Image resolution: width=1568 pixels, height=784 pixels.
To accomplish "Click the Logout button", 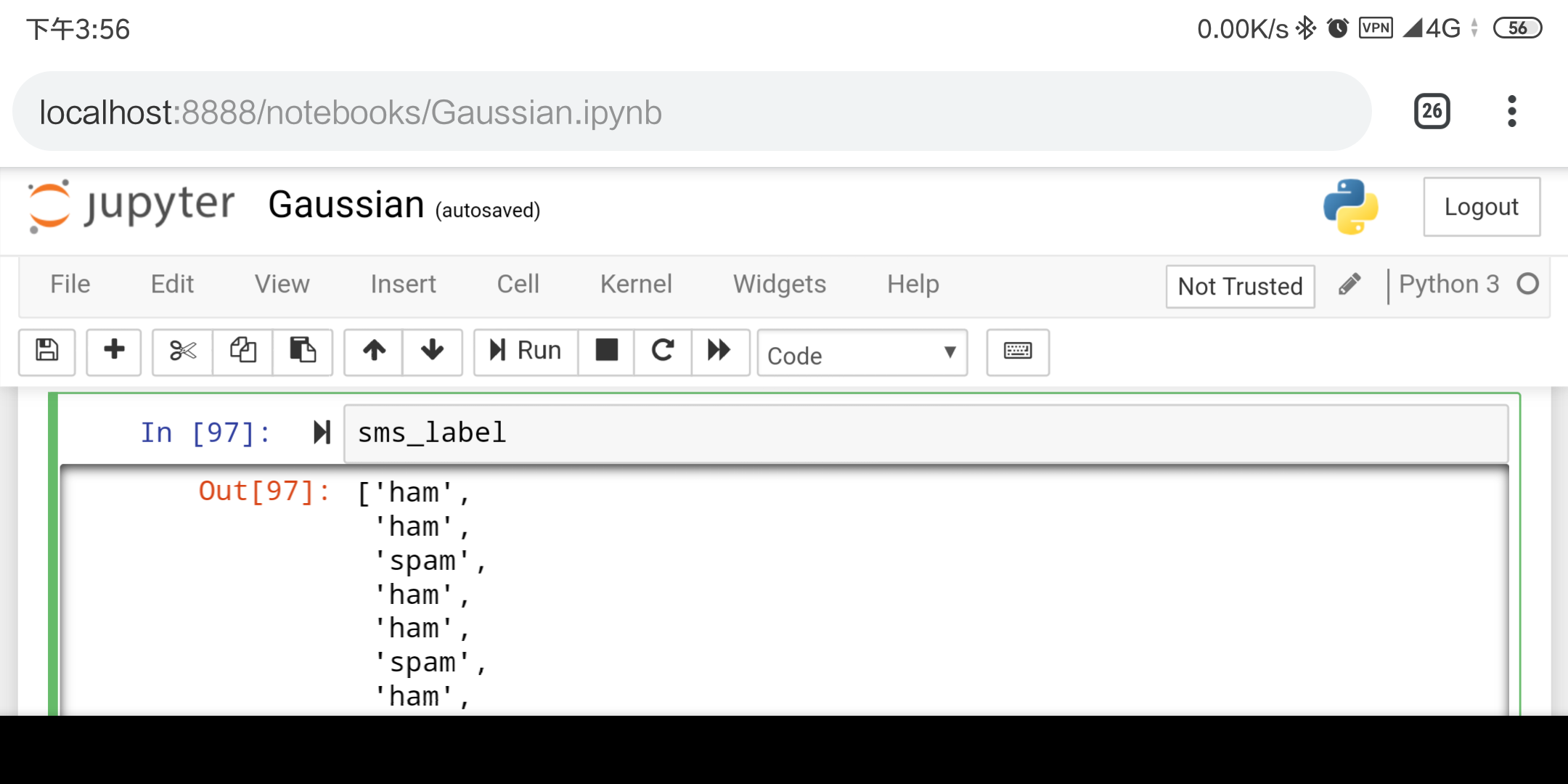I will click(1481, 207).
